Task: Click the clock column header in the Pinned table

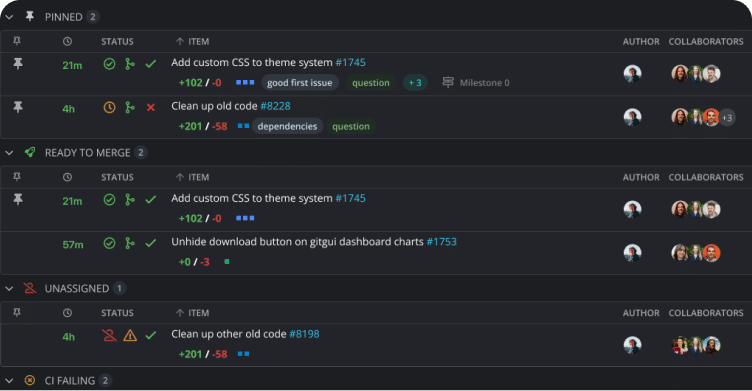Action: point(67,41)
